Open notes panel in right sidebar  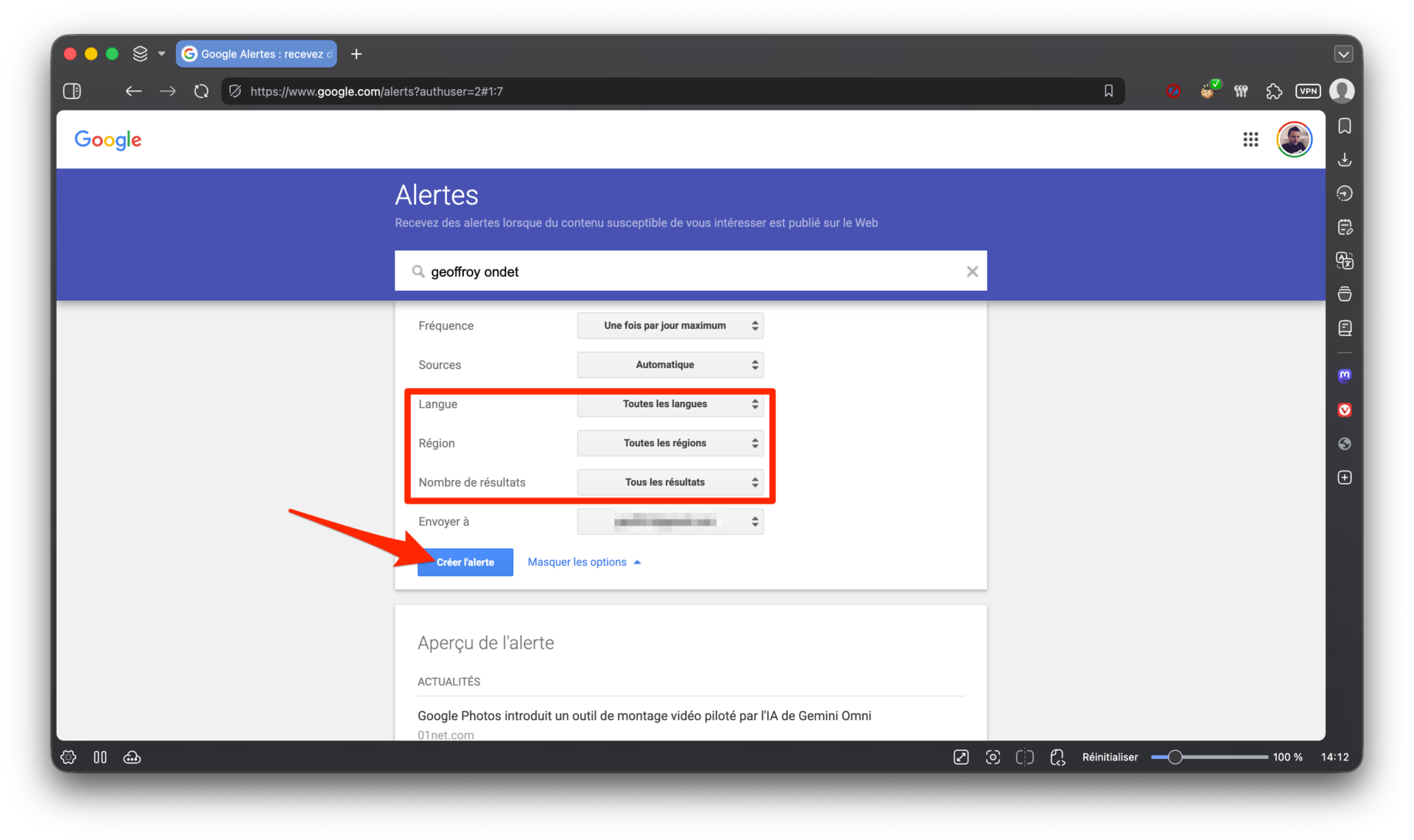[1345, 227]
